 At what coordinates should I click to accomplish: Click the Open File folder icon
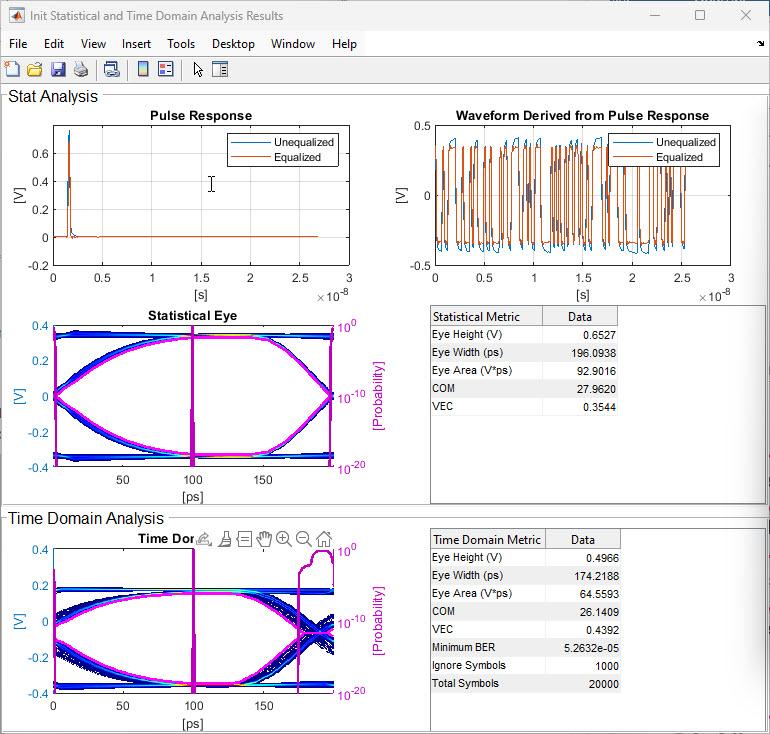(35, 69)
